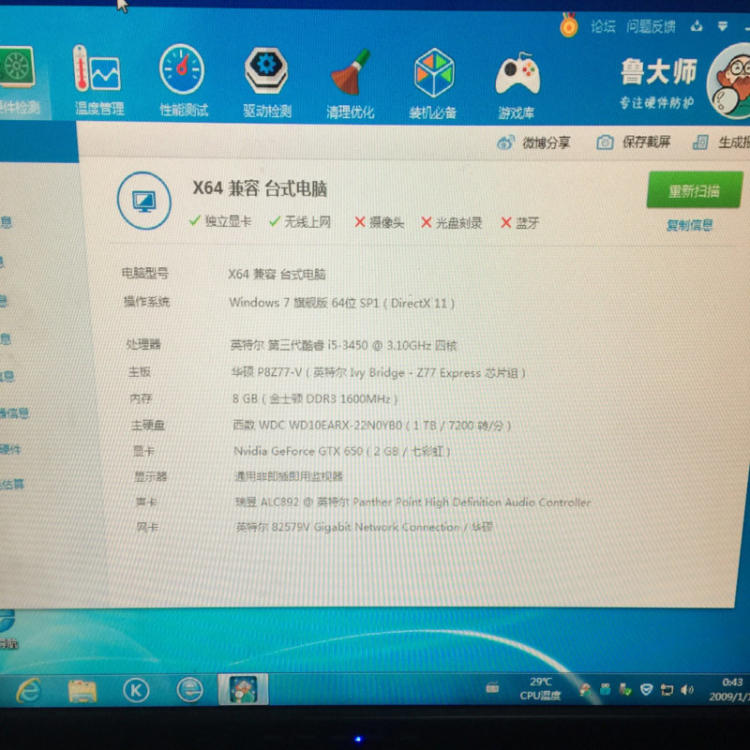Open Internet Explorer from the taskbar
The image size is (750, 750).
pyautogui.click(x=29, y=690)
